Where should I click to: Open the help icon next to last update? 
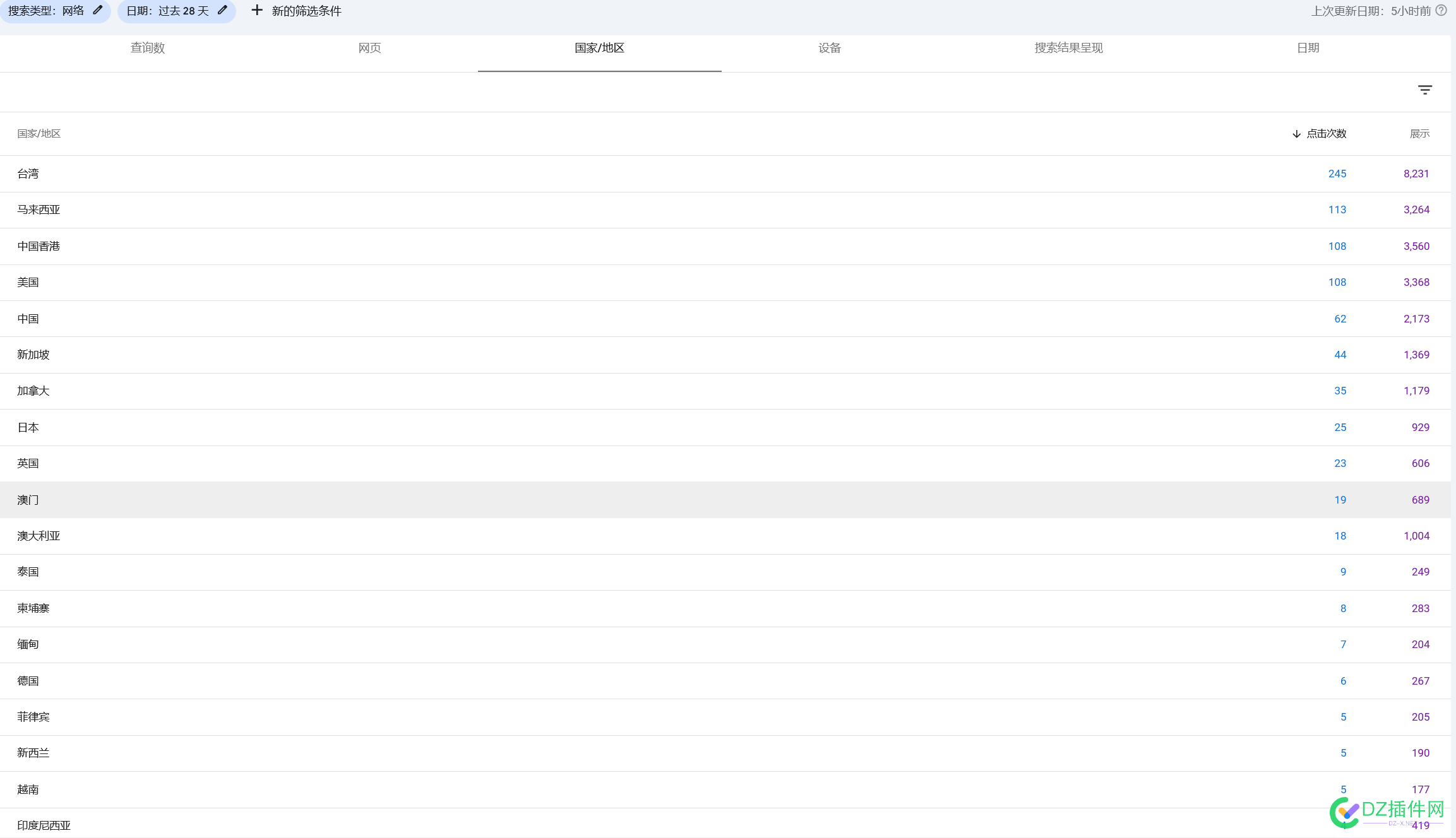pos(1441,10)
